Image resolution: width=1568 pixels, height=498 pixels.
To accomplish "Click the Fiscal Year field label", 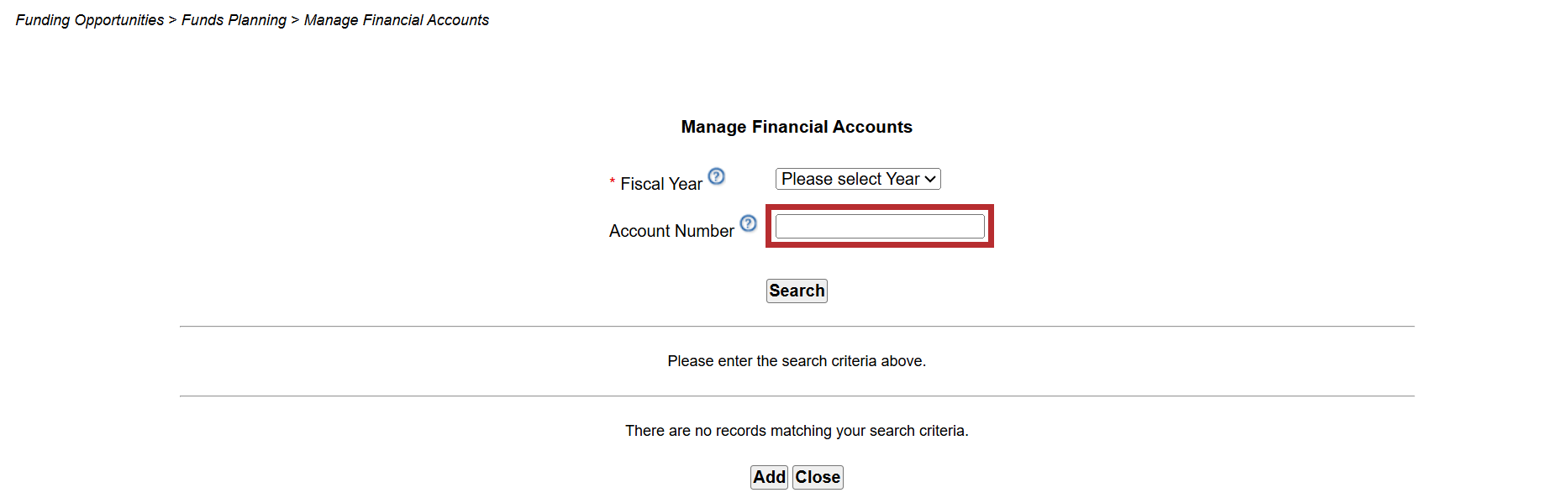I will [661, 184].
